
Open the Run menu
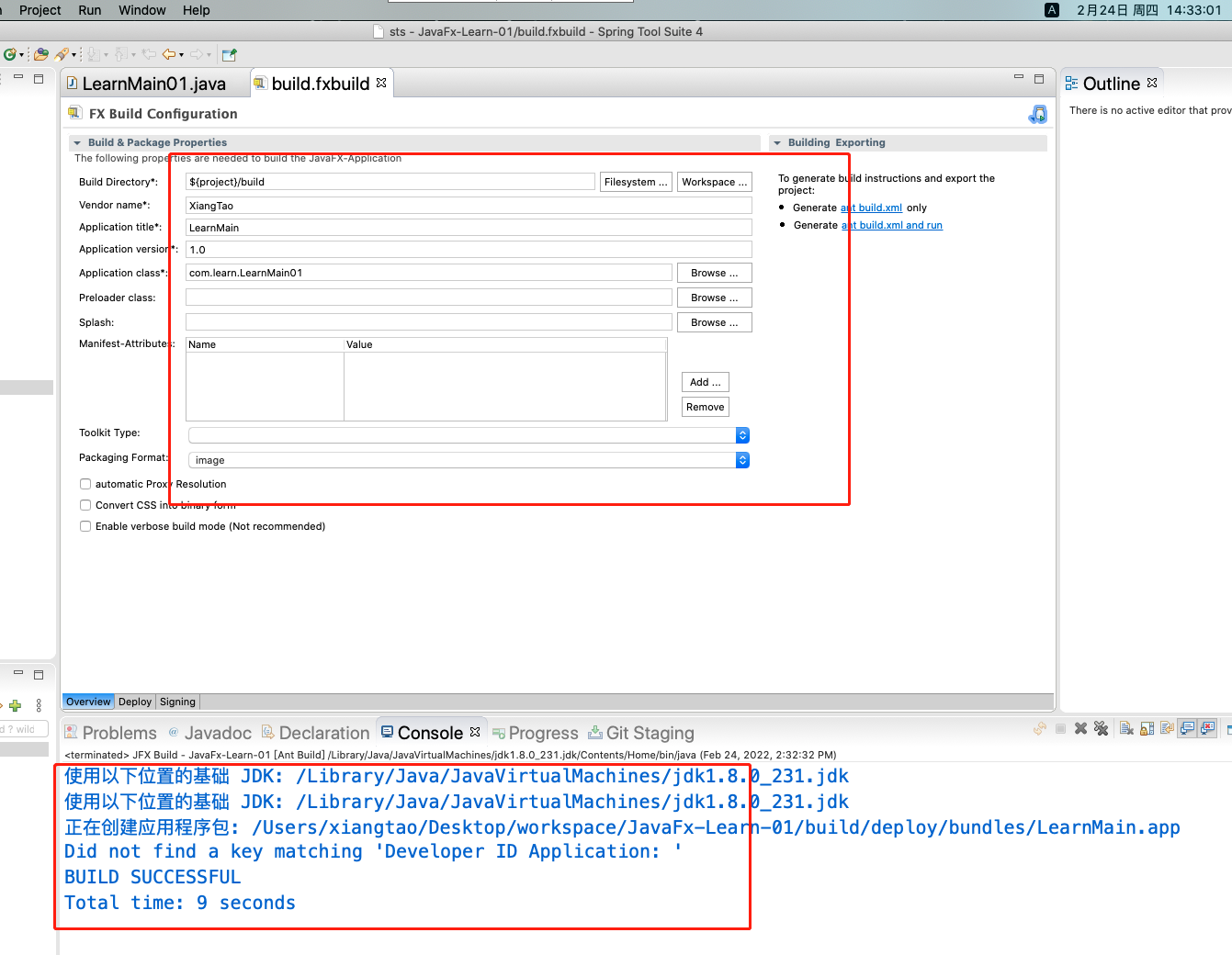(x=90, y=10)
